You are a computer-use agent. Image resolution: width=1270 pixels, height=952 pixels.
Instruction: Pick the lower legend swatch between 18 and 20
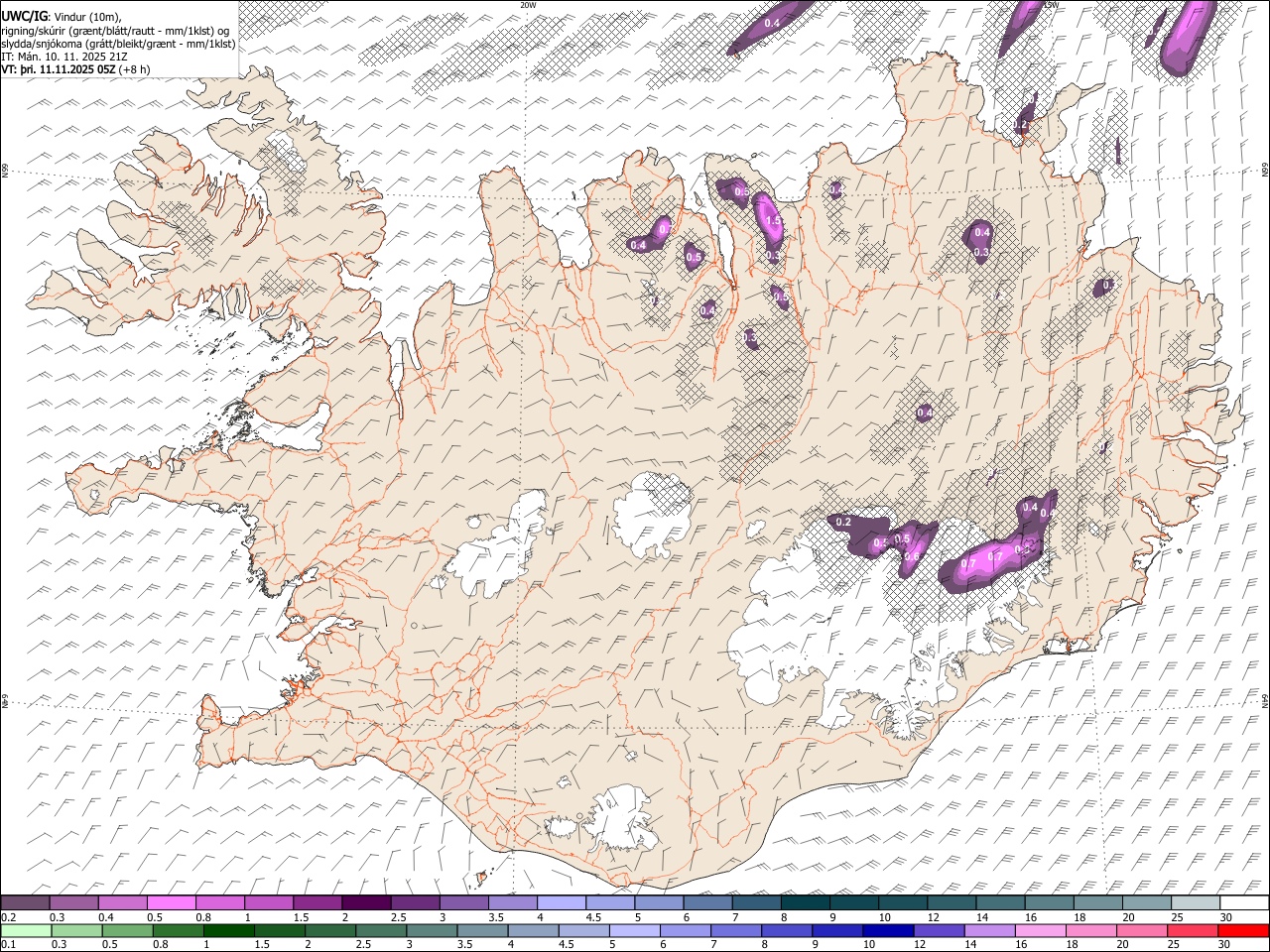click(1089, 930)
